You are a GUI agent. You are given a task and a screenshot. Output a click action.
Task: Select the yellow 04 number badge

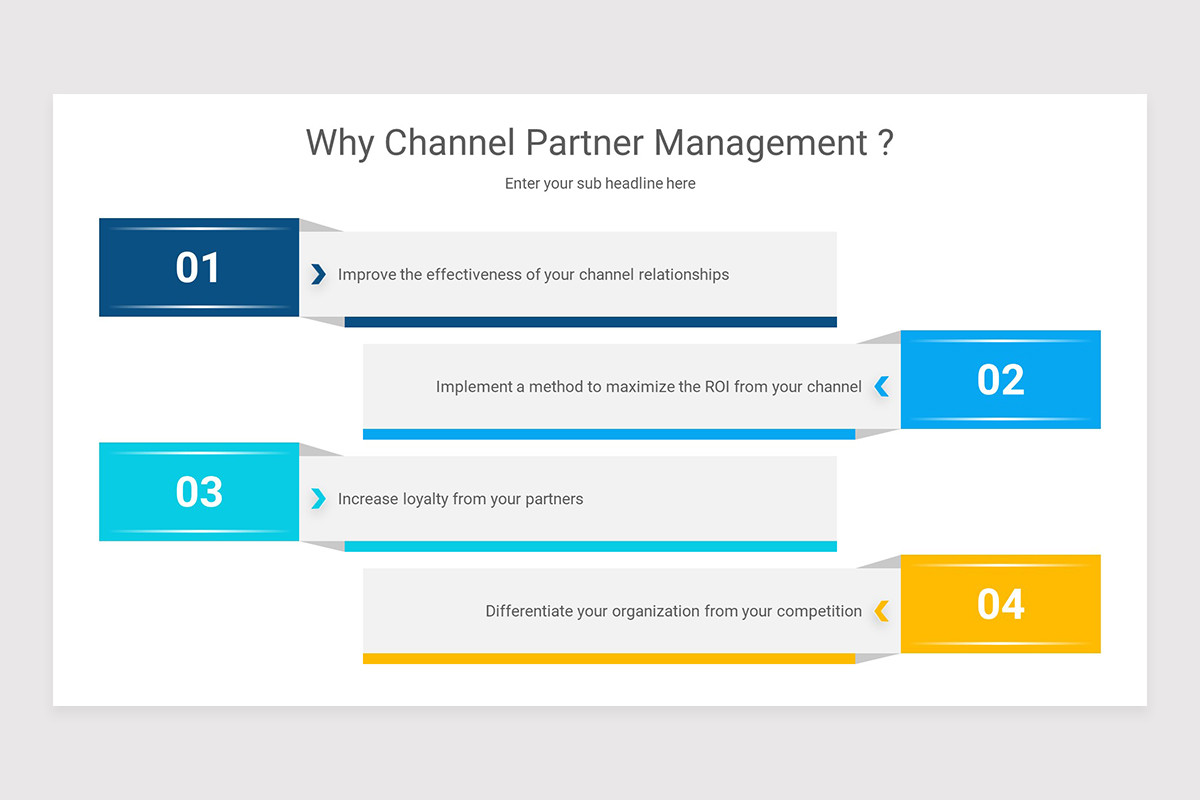point(1000,604)
